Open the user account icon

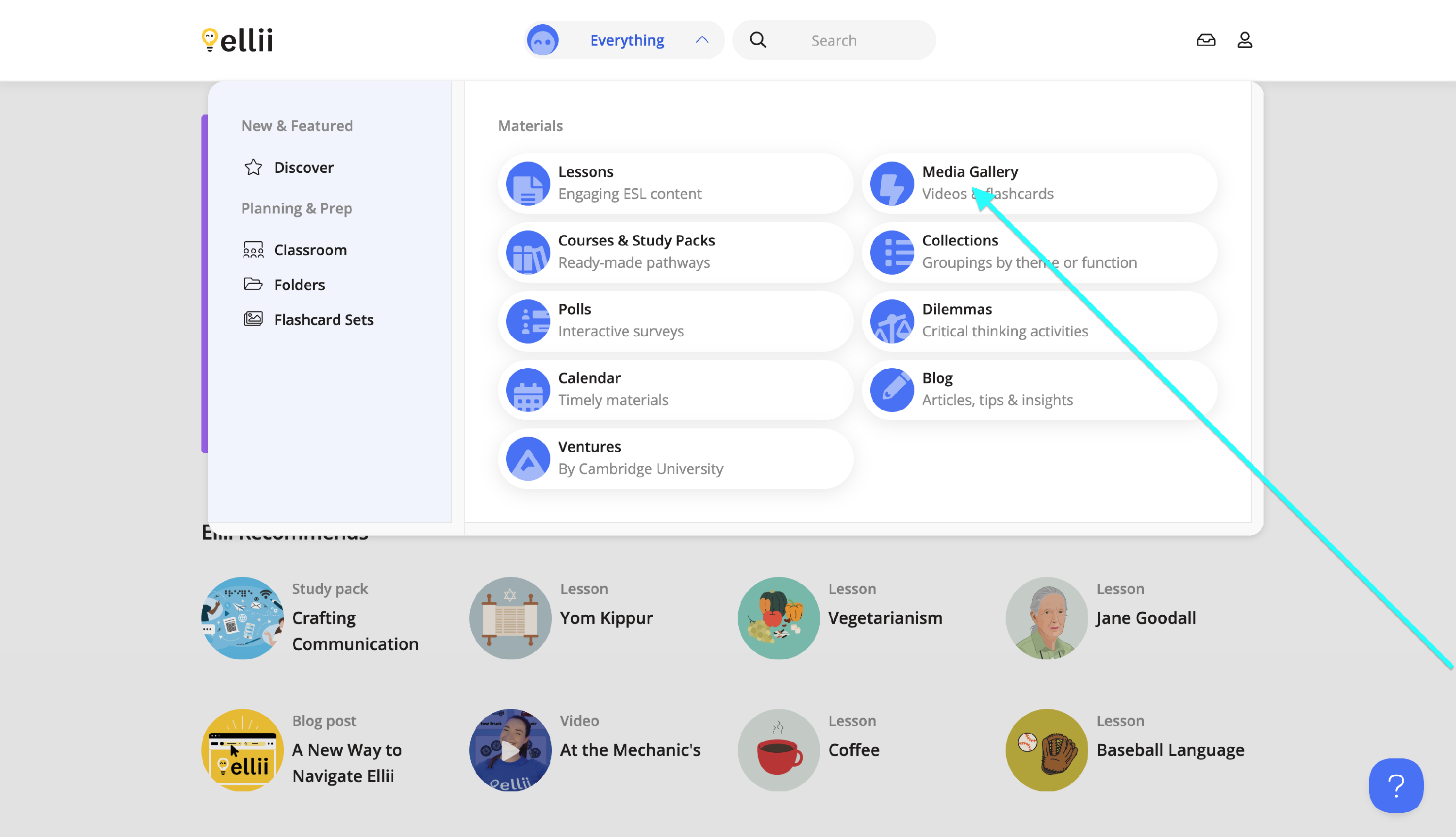tap(1244, 40)
